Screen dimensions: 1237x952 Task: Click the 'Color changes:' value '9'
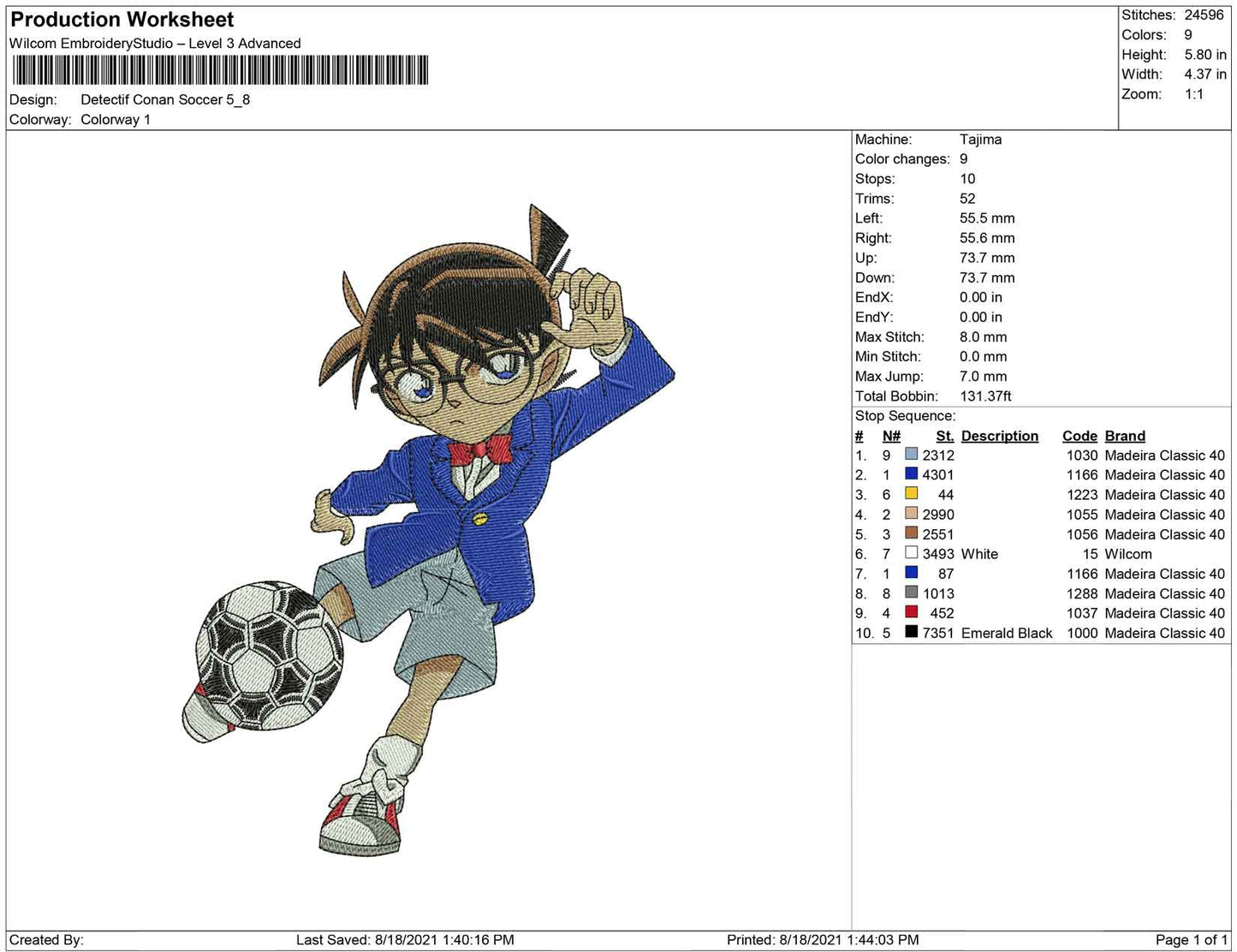pyautogui.click(x=964, y=159)
